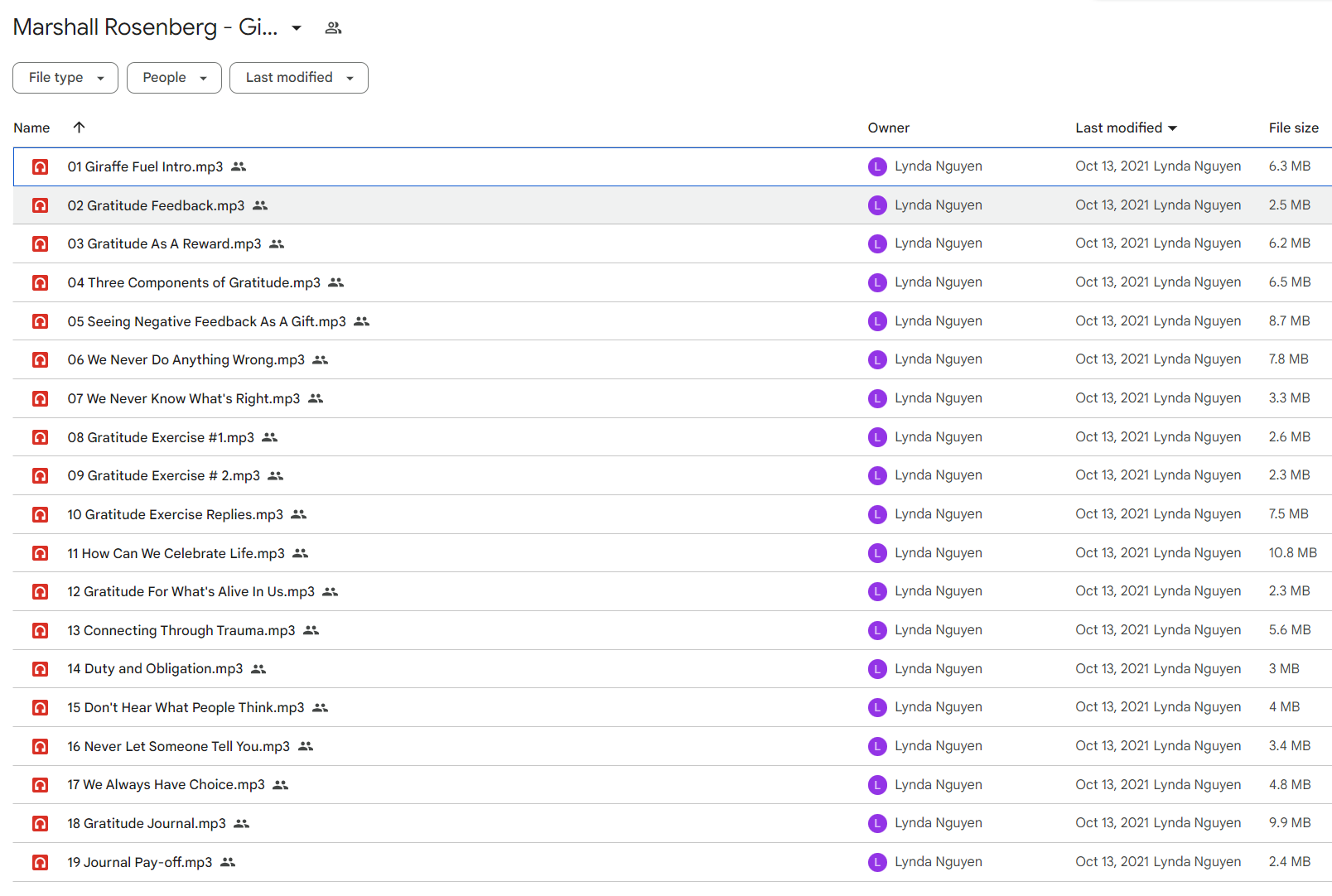The image size is (1332, 896).
Task: Click Lynda Nguyen owner on 17 We Always Have Choice row
Action: point(939,784)
